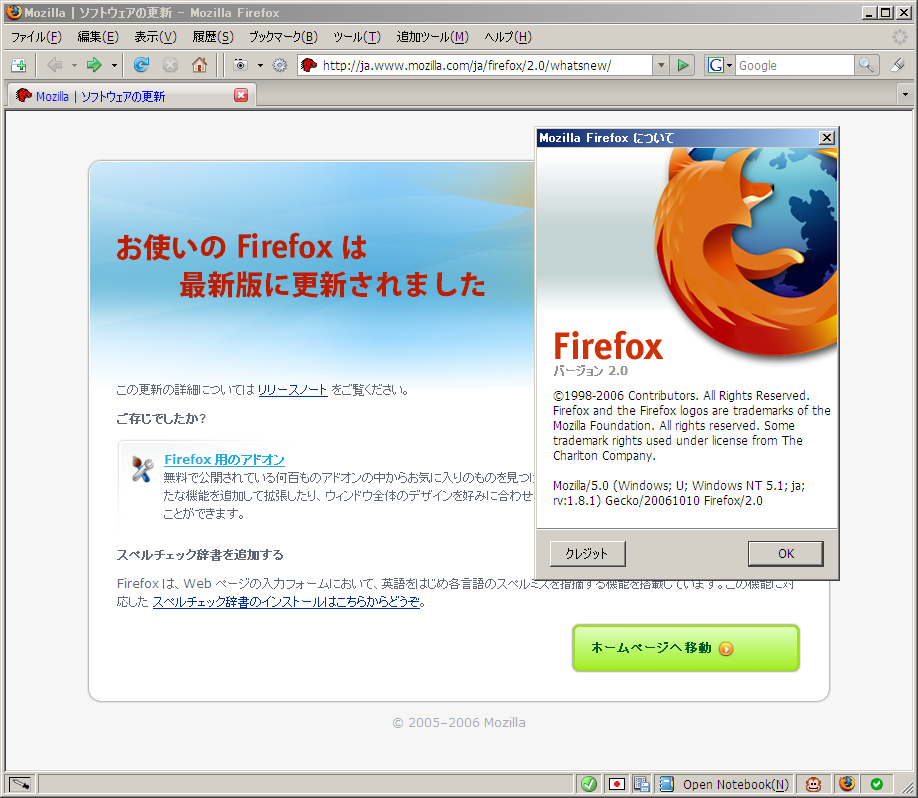Maximize the Firefox browser window
Viewport: 918px width, 798px height.
click(x=886, y=12)
